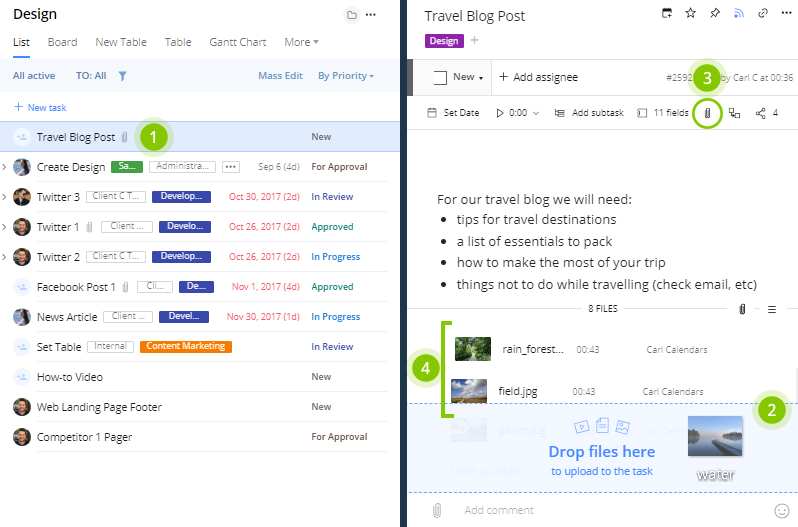Open the ellipsis box on Create Design row
This screenshot has height=527, width=798.
[x=231, y=167]
